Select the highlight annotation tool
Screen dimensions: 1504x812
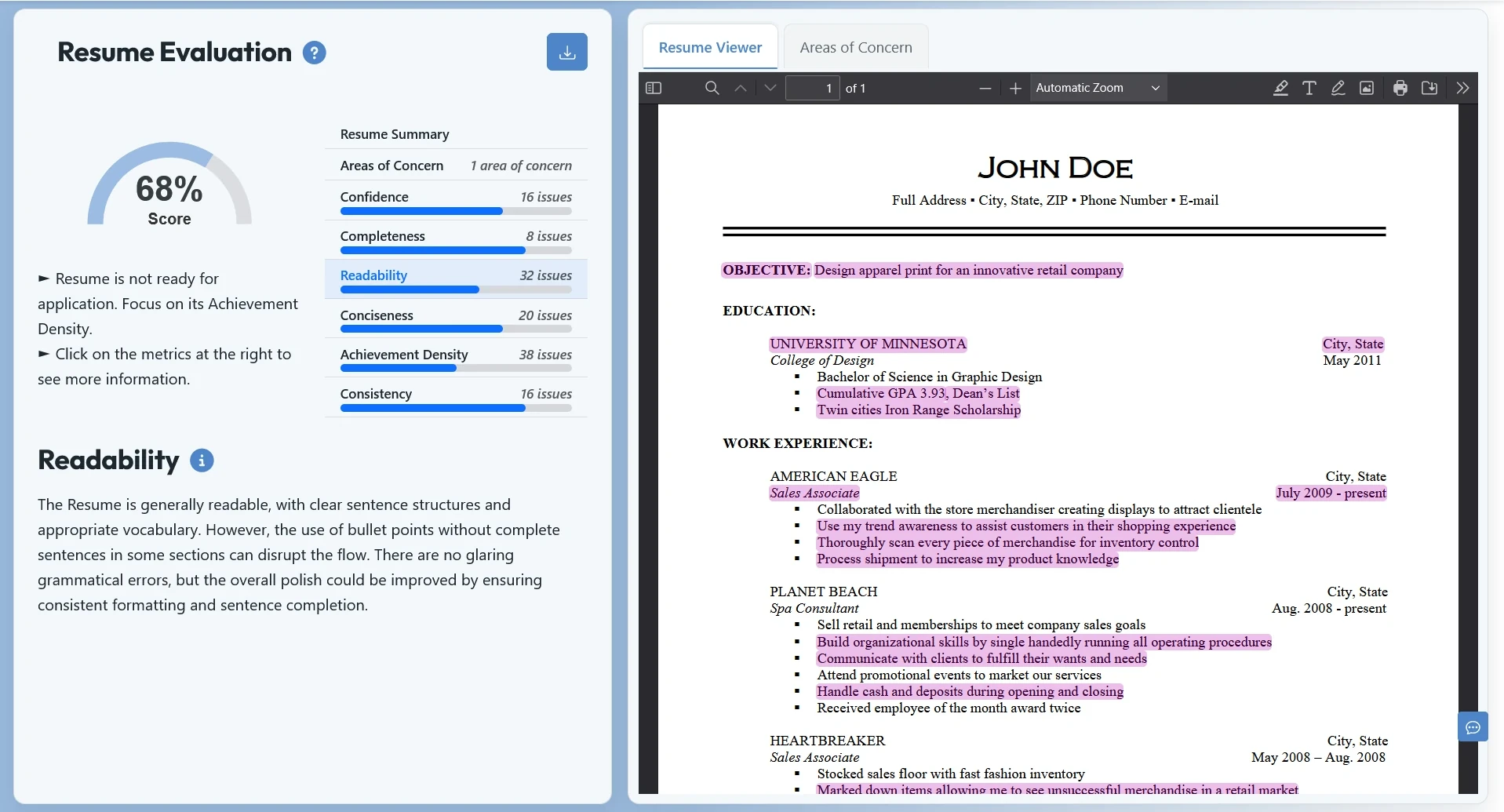tap(1280, 88)
